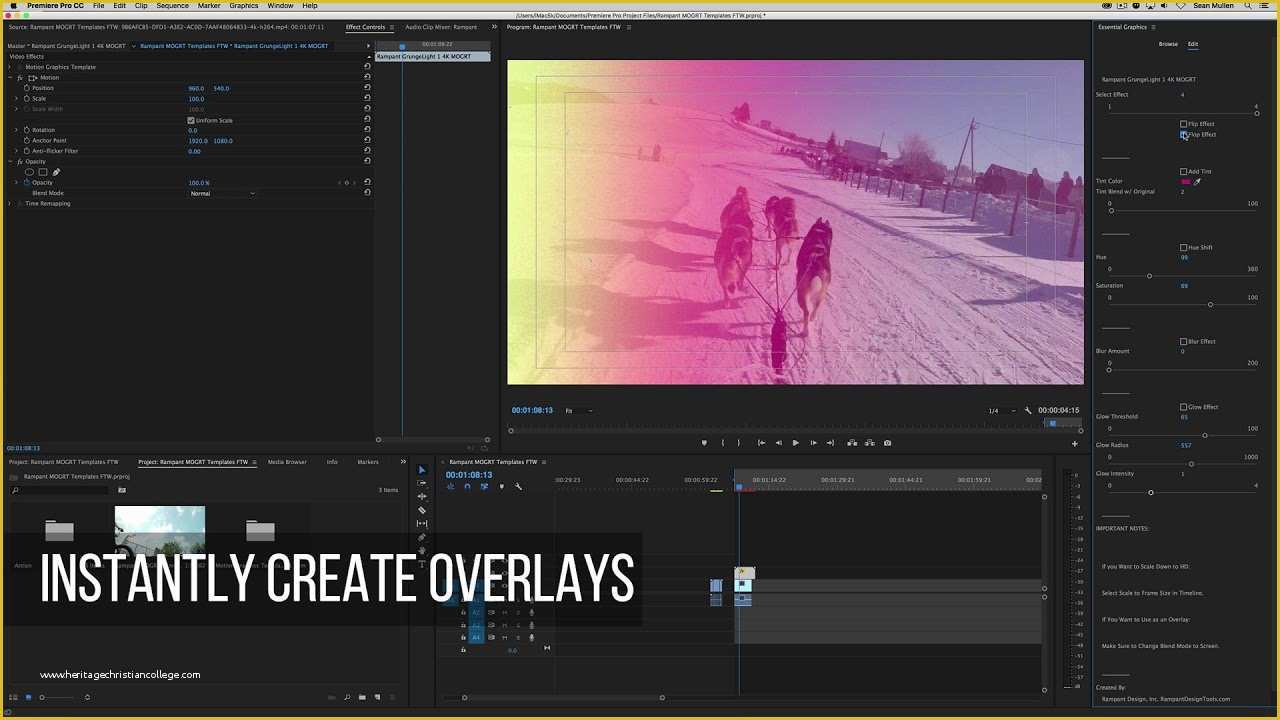Switch to Browse in Essential Graphics
The height and width of the screenshot is (720, 1280).
tap(1168, 44)
